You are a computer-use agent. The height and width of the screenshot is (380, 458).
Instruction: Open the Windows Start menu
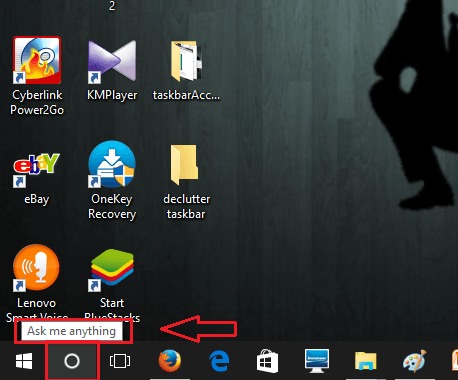tap(24, 361)
